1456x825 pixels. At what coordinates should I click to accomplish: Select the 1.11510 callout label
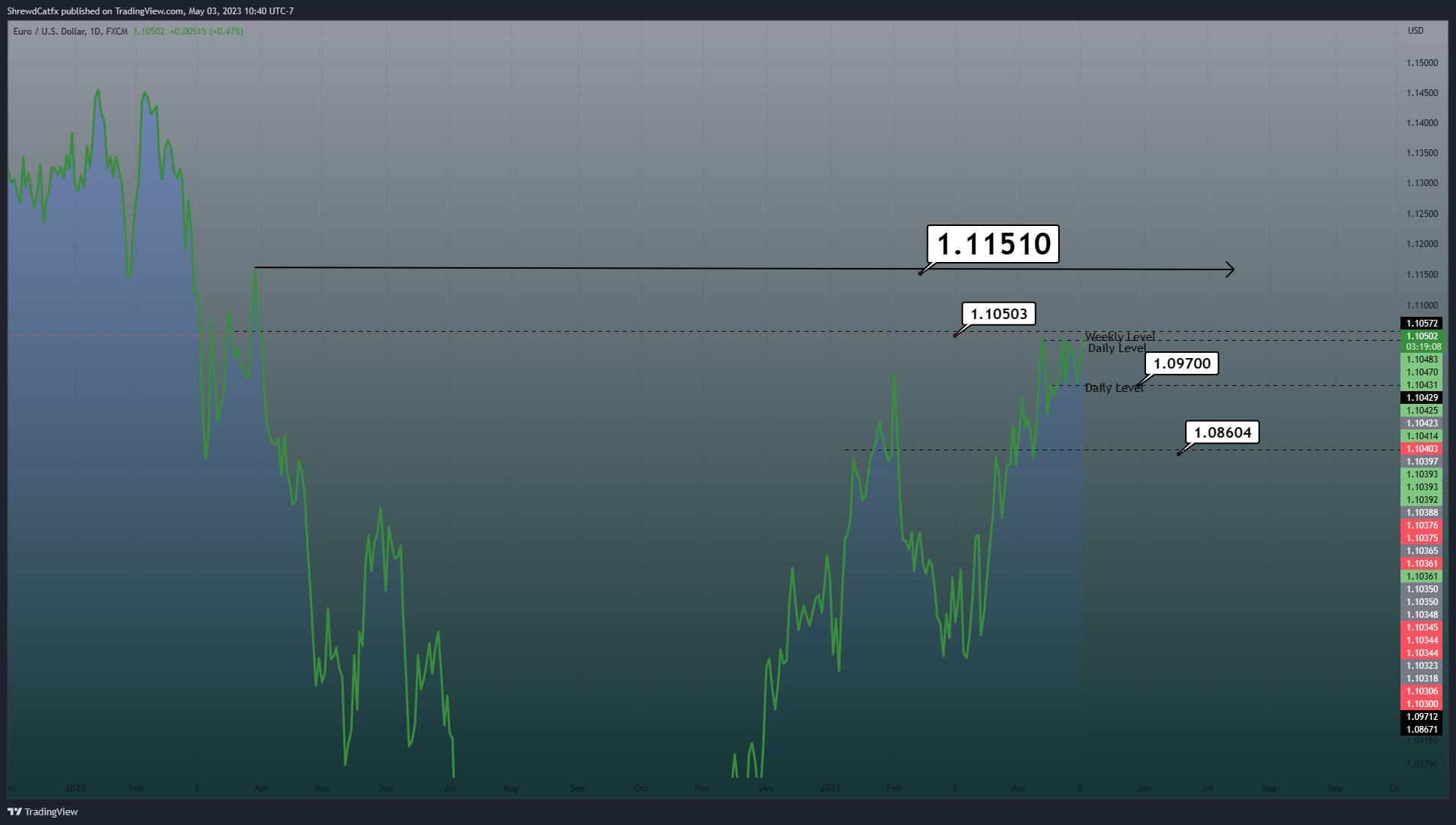pos(993,244)
